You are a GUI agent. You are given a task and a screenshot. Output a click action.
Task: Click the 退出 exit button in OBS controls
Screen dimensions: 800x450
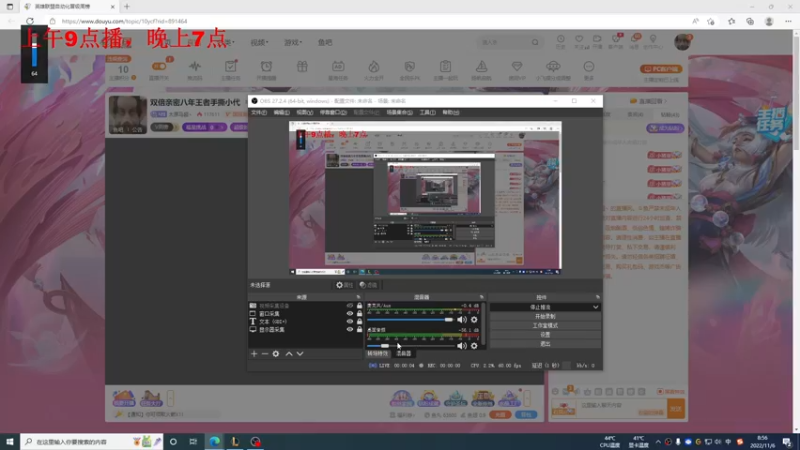tap(545, 344)
